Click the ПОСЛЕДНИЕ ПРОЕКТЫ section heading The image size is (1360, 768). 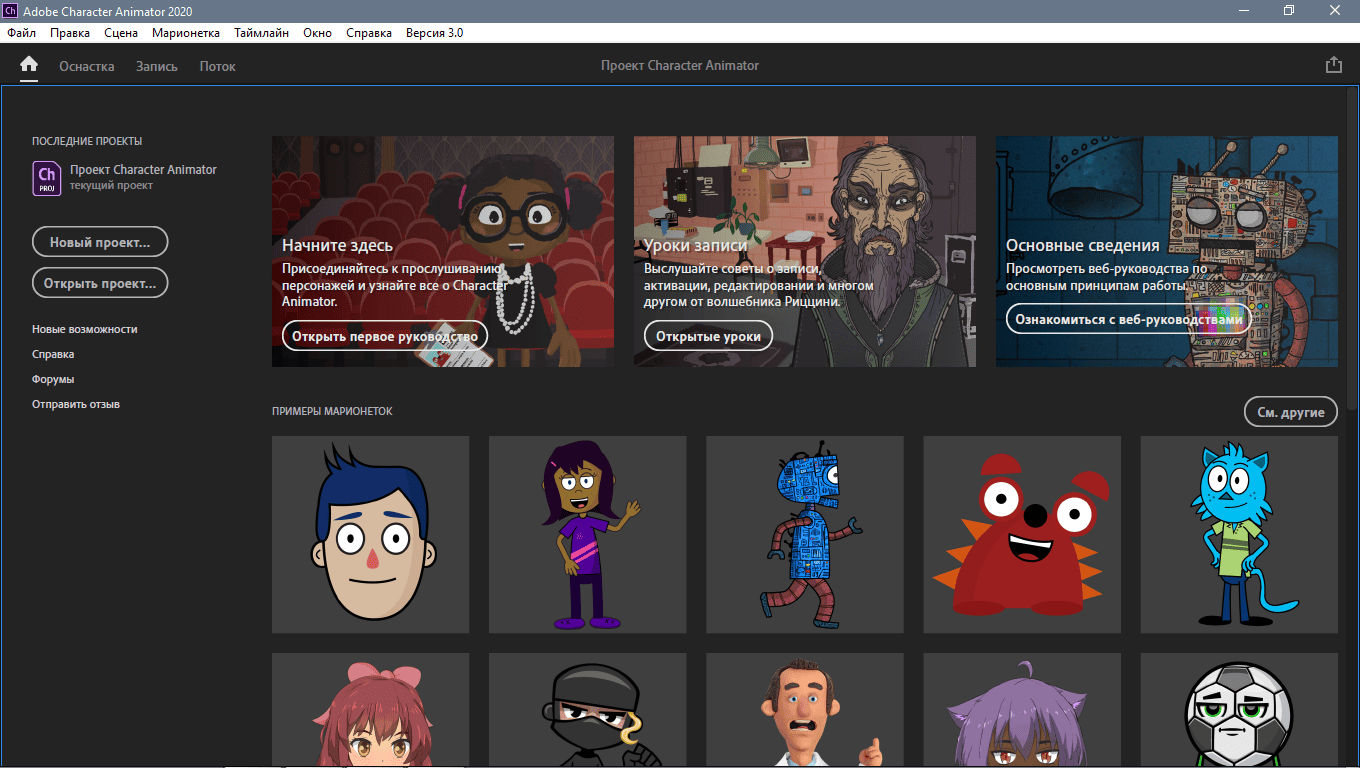pos(87,142)
